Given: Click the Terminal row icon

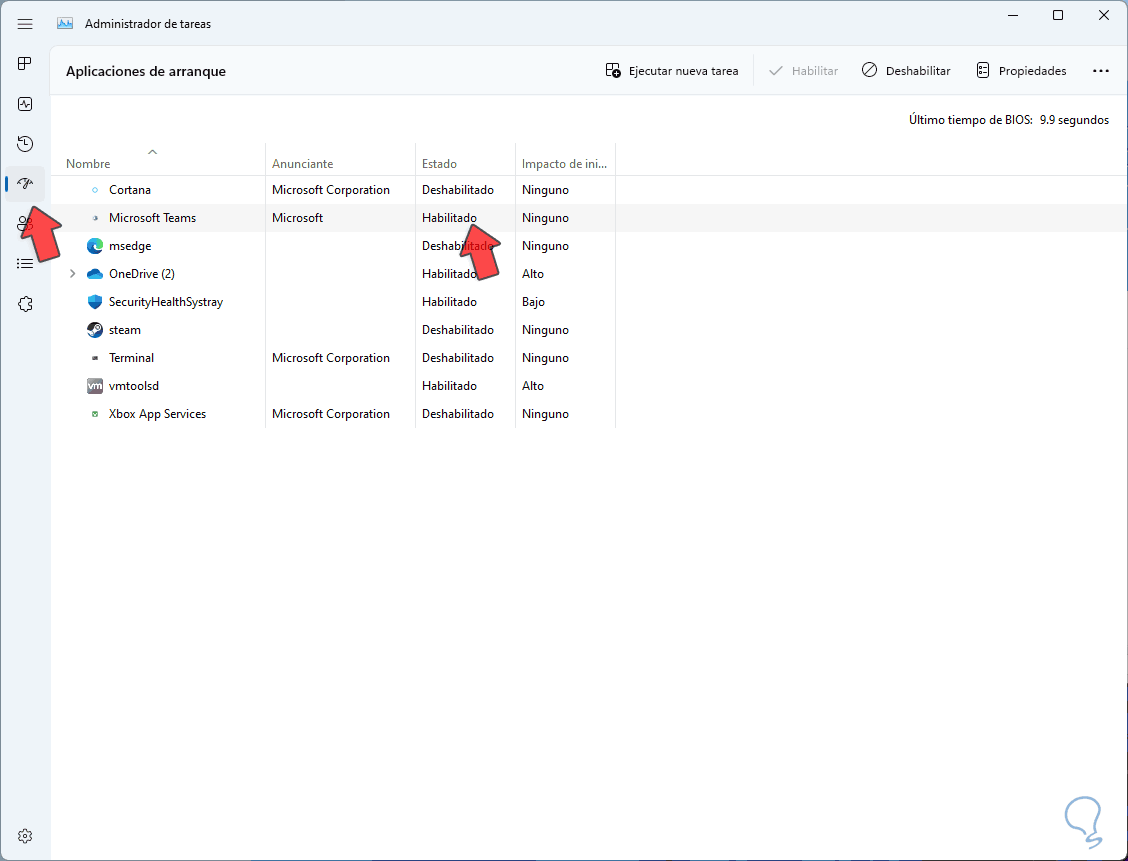Looking at the screenshot, I should [x=95, y=358].
